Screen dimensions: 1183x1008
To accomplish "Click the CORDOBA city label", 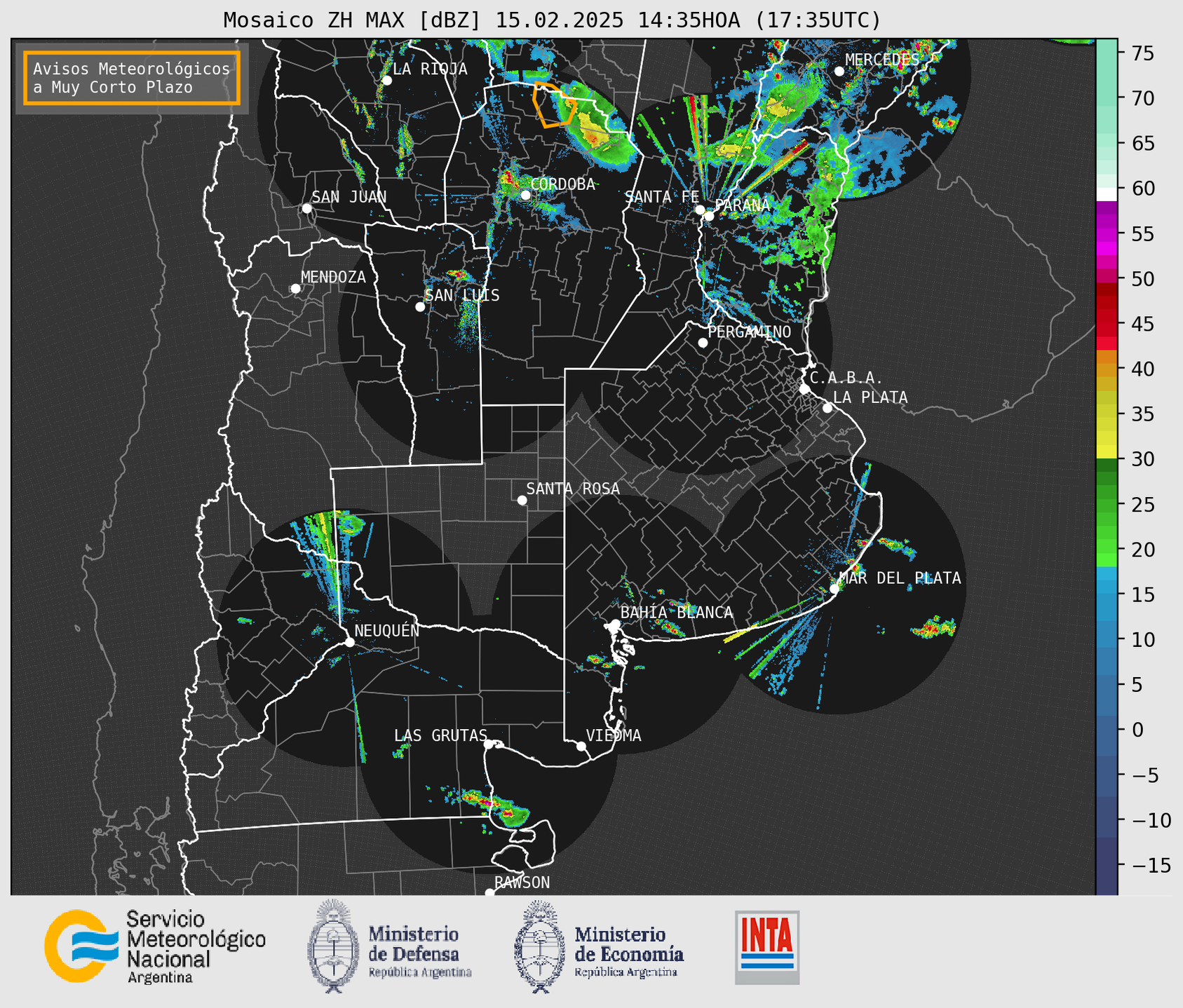I will point(562,184).
